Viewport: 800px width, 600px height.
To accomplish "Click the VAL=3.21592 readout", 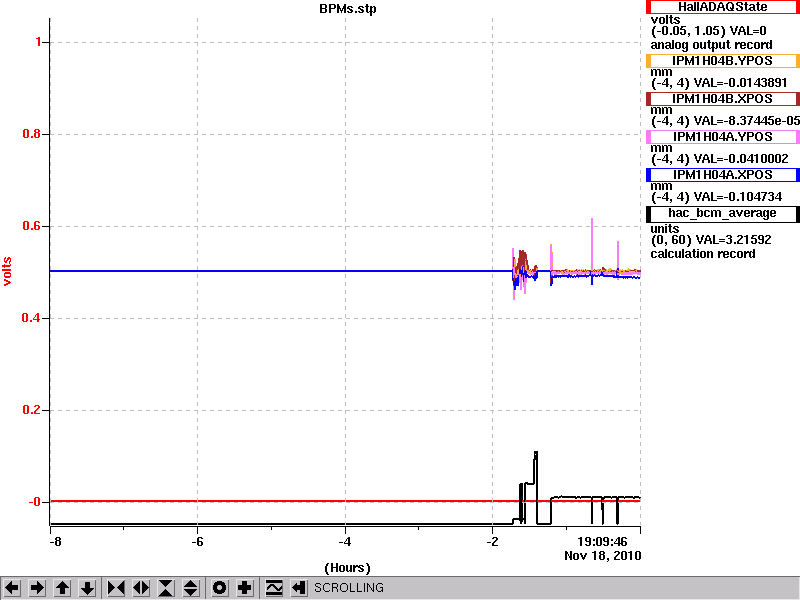I will (x=733, y=240).
